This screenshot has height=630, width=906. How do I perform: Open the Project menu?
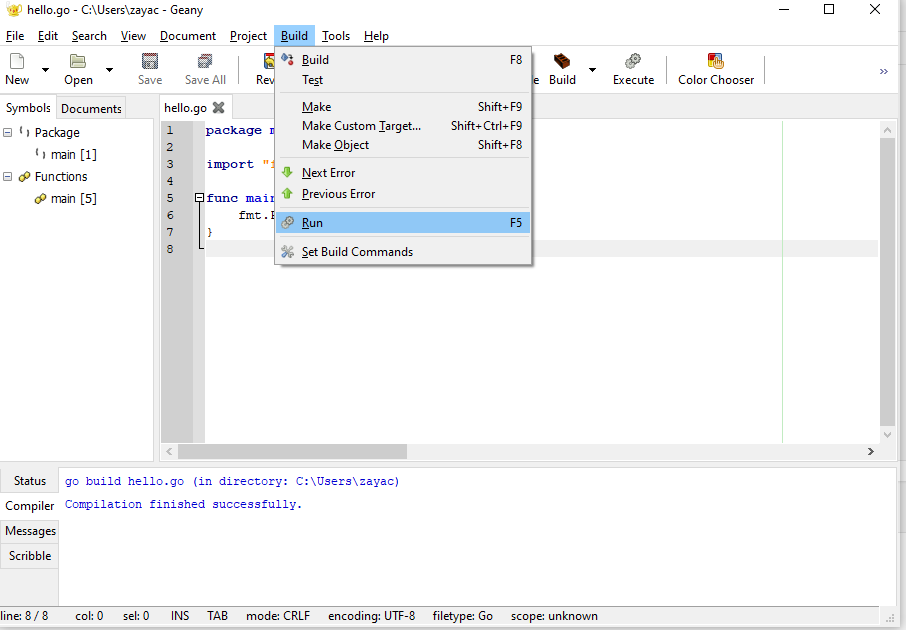click(x=248, y=36)
